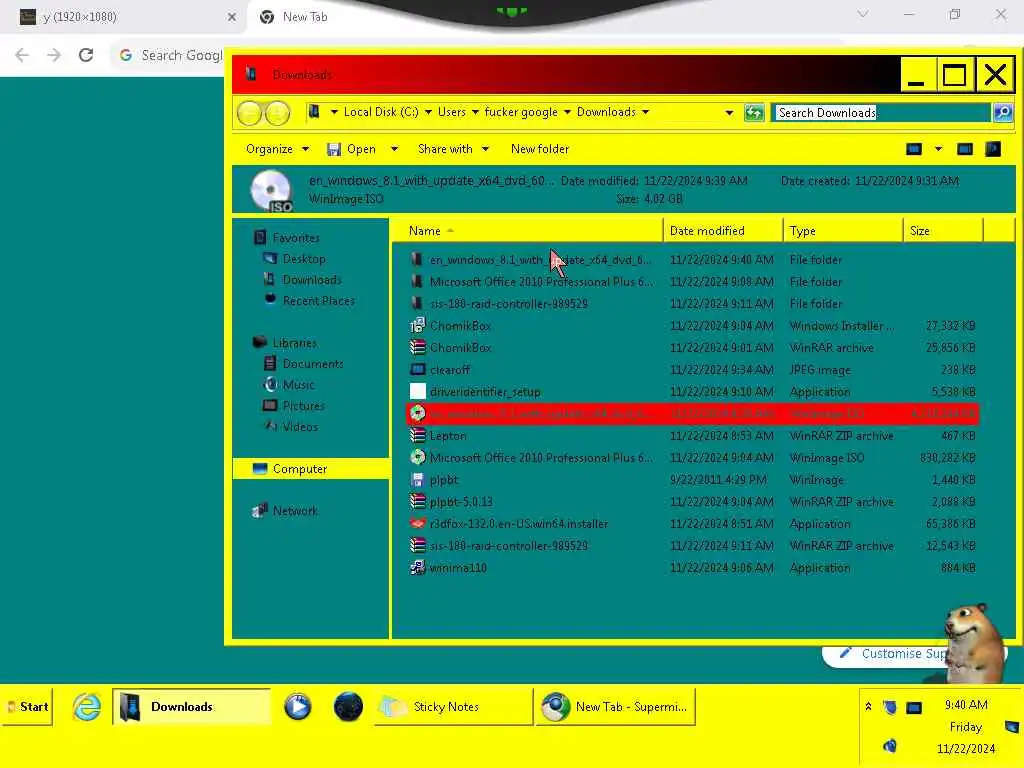Select Microsoft Office 2010 ISO file icon
Screen dimensions: 1024x768
click(x=417, y=457)
